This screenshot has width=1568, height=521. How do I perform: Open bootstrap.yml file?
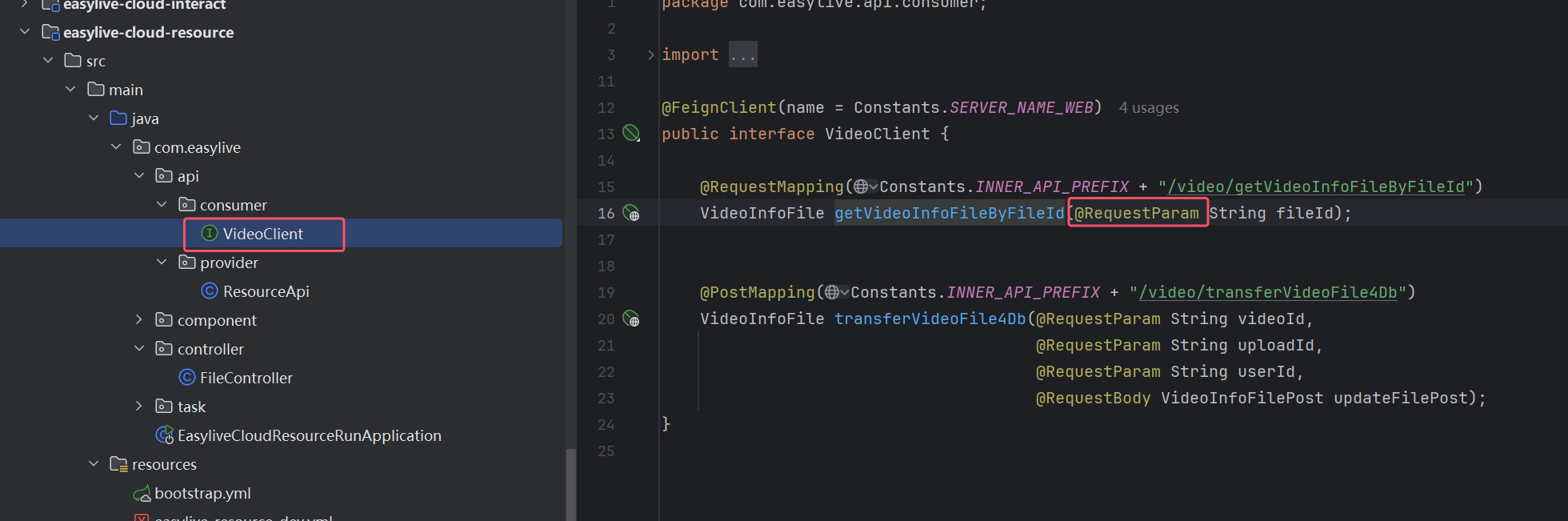[x=202, y=493]
